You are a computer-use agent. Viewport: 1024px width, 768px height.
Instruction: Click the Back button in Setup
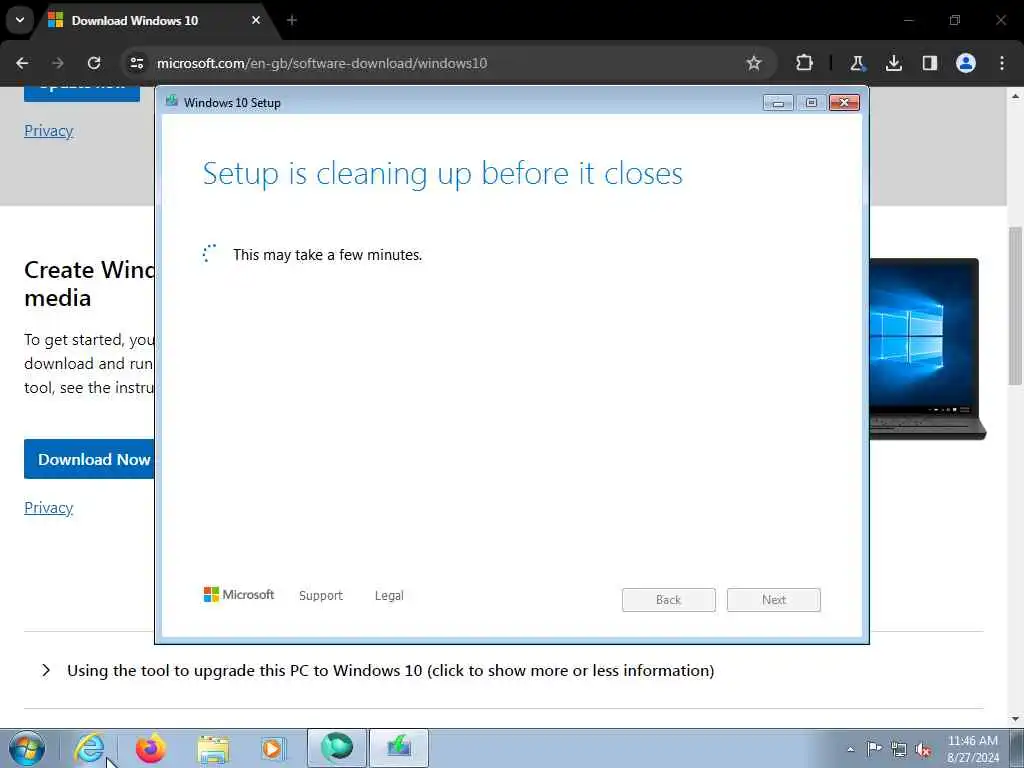[x=669, y=600]
